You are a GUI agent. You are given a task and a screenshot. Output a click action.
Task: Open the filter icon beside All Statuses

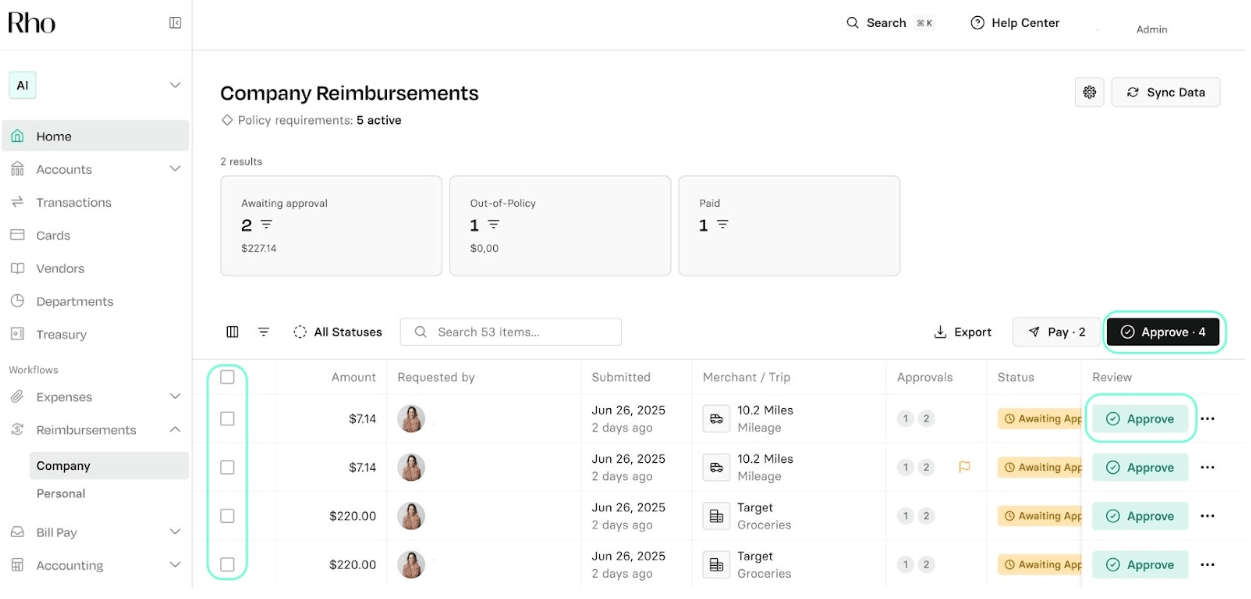tap(264, 332)
